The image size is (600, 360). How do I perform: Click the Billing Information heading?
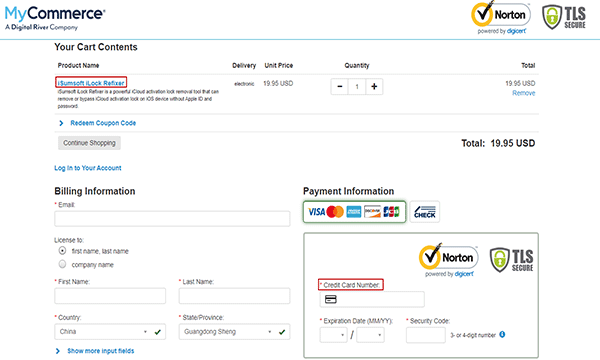pos(95,191)
